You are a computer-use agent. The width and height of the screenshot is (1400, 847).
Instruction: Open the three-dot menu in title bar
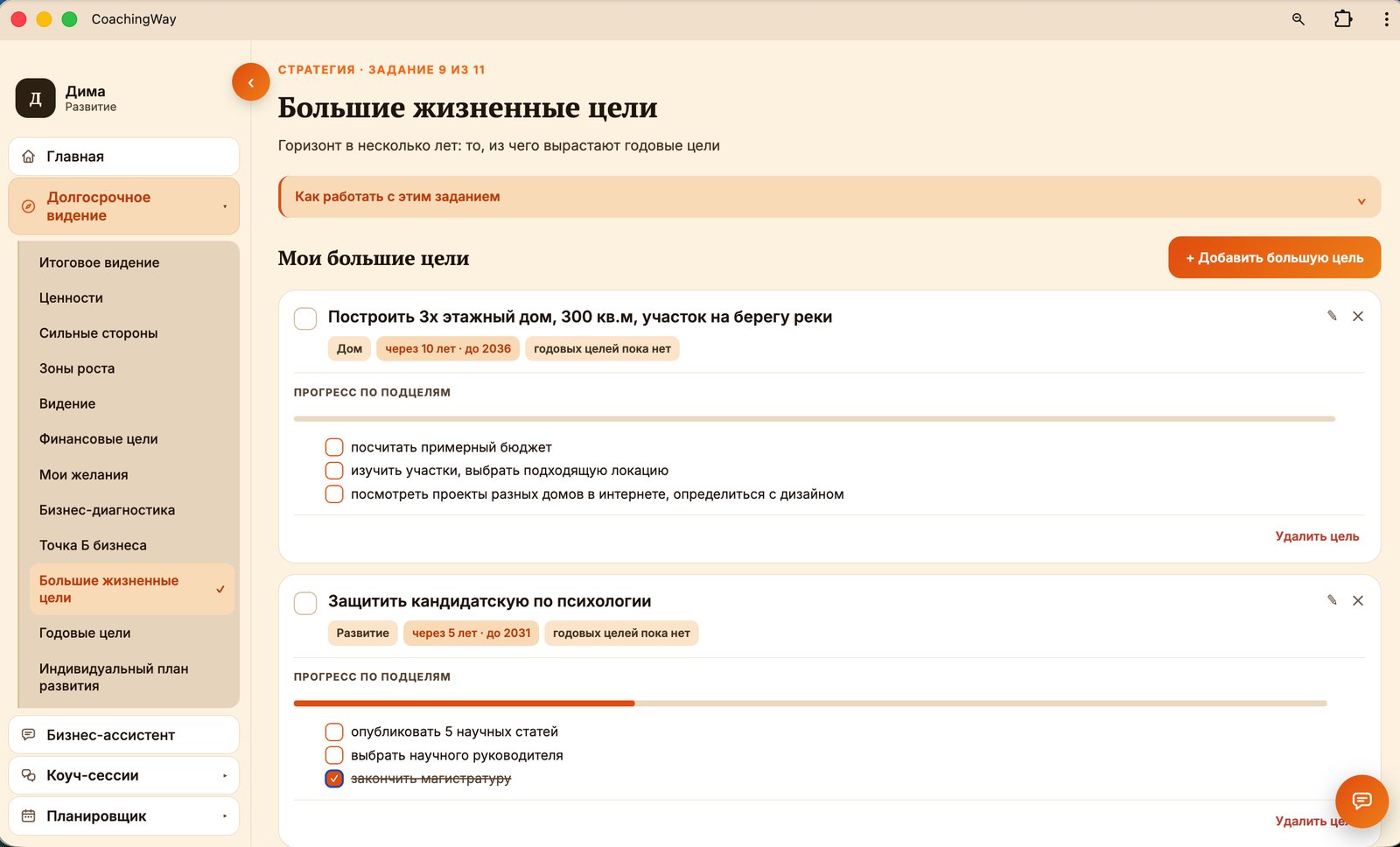(1386, 19)
